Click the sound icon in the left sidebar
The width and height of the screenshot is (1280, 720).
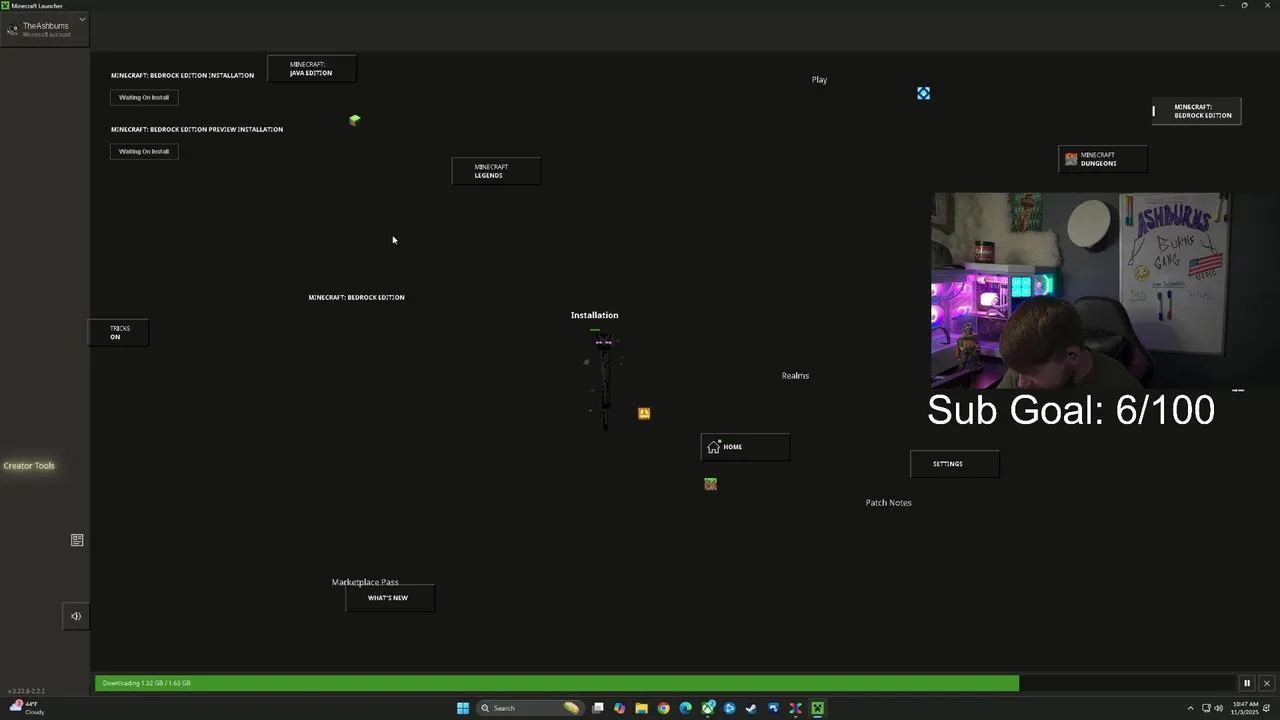point(76,616)
